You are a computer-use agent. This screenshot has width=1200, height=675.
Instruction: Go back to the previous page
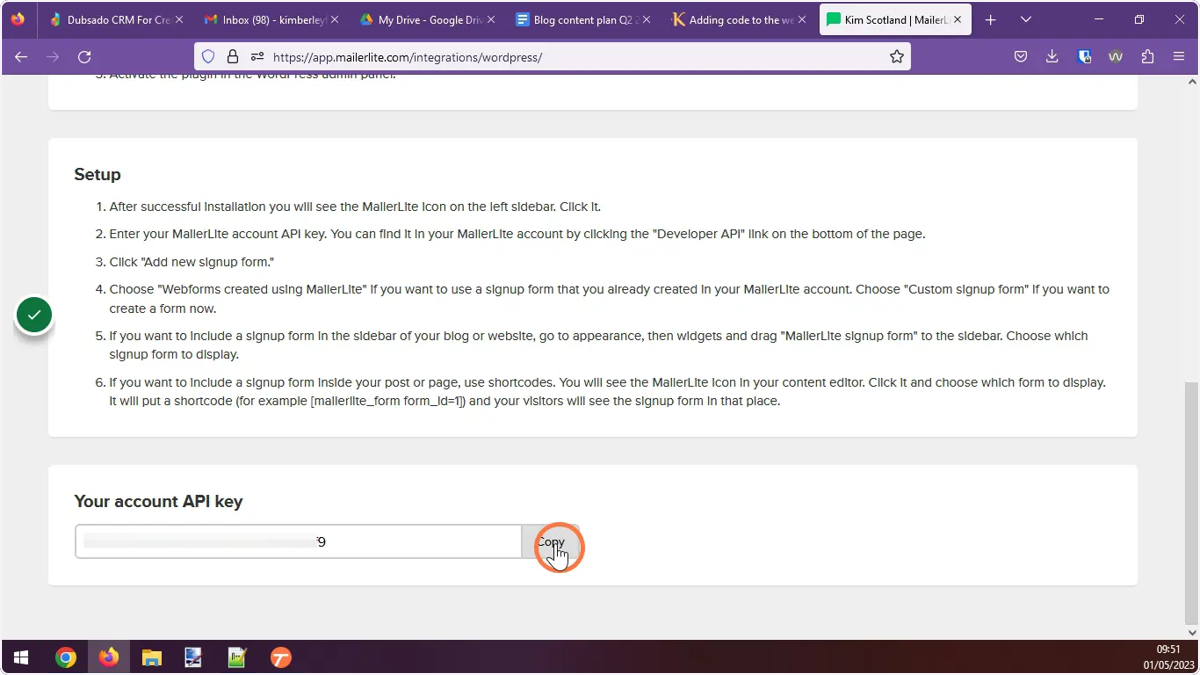point(21,57)
